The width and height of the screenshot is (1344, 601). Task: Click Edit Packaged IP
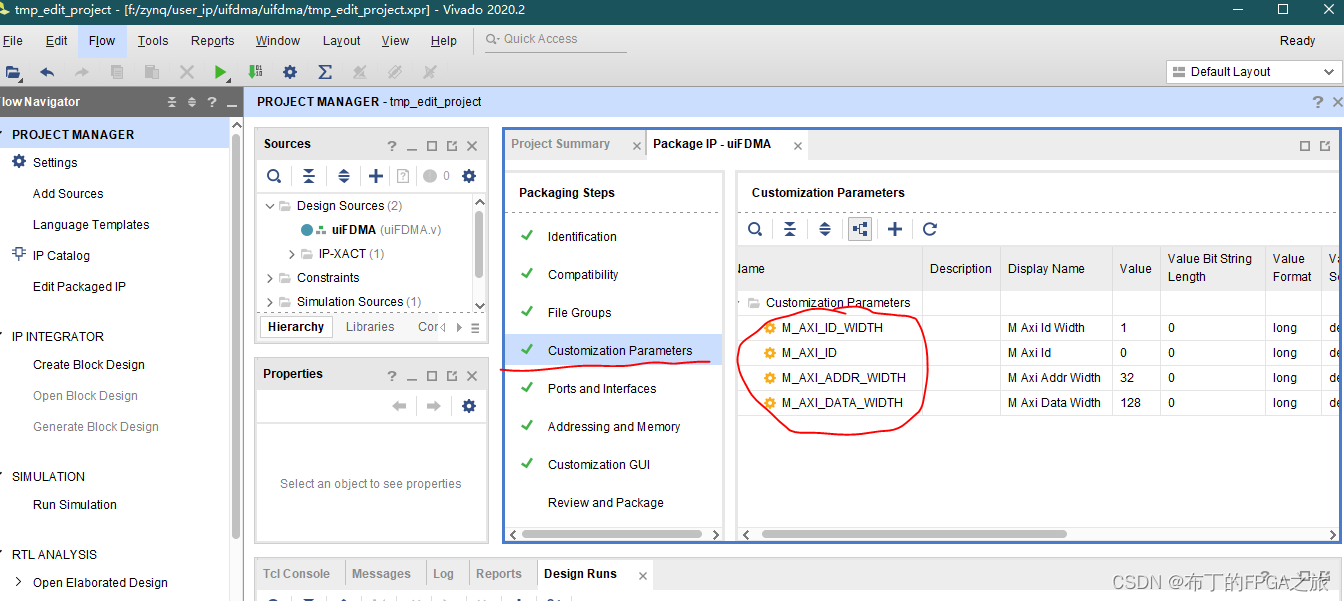(79, 287)
